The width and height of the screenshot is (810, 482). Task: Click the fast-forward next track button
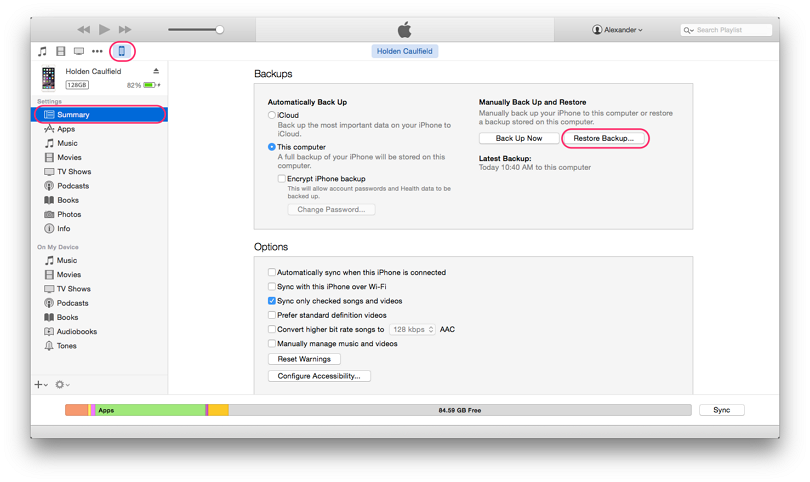click(124, 29)
